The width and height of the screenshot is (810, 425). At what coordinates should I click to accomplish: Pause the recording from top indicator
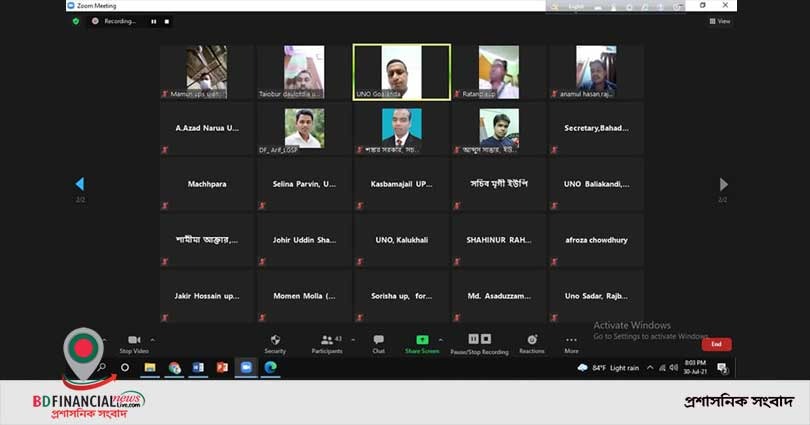click(x=154, y=21)
